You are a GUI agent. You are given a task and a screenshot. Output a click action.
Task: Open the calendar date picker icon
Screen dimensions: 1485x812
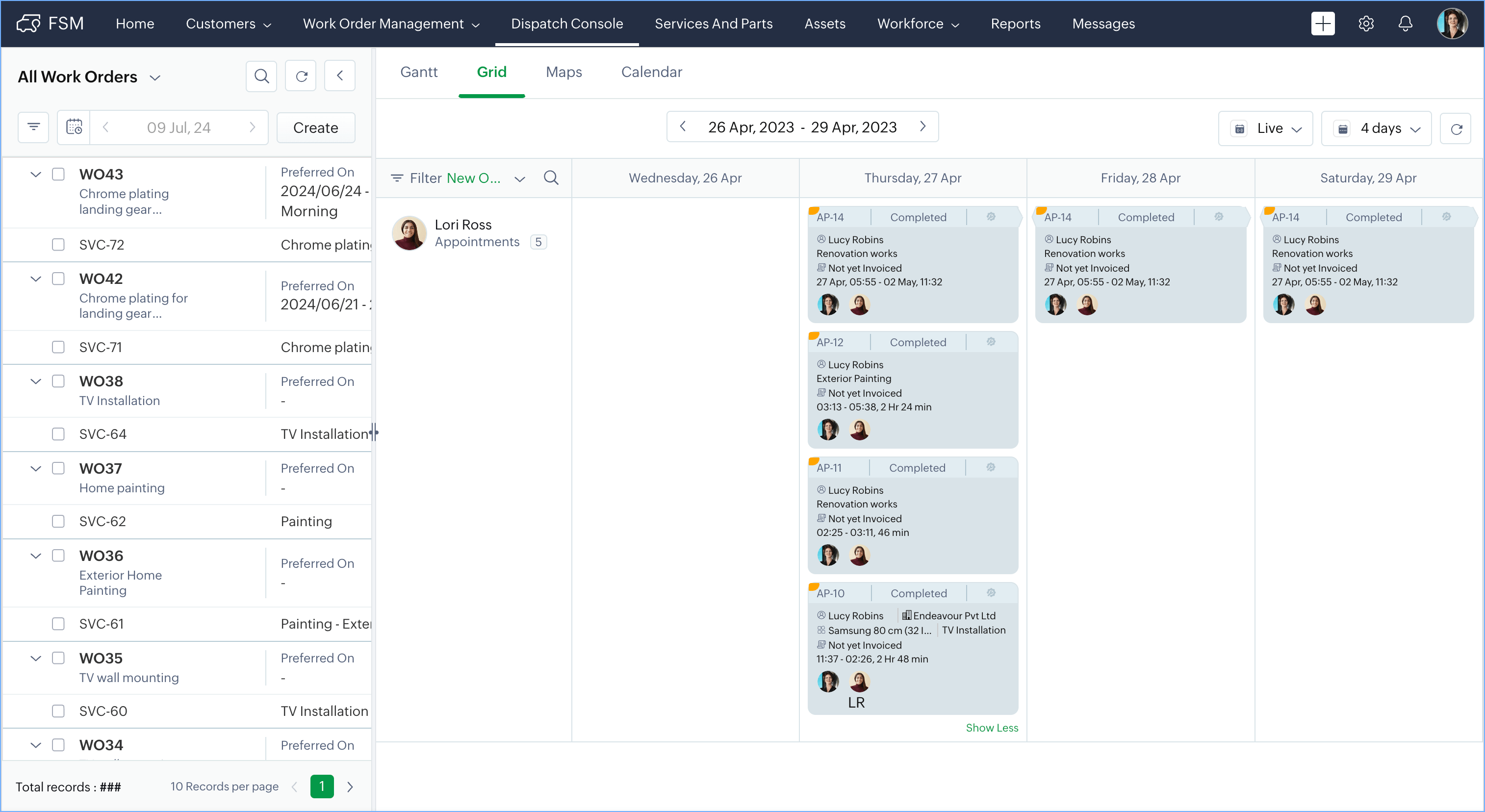click(x=74, y=127)
